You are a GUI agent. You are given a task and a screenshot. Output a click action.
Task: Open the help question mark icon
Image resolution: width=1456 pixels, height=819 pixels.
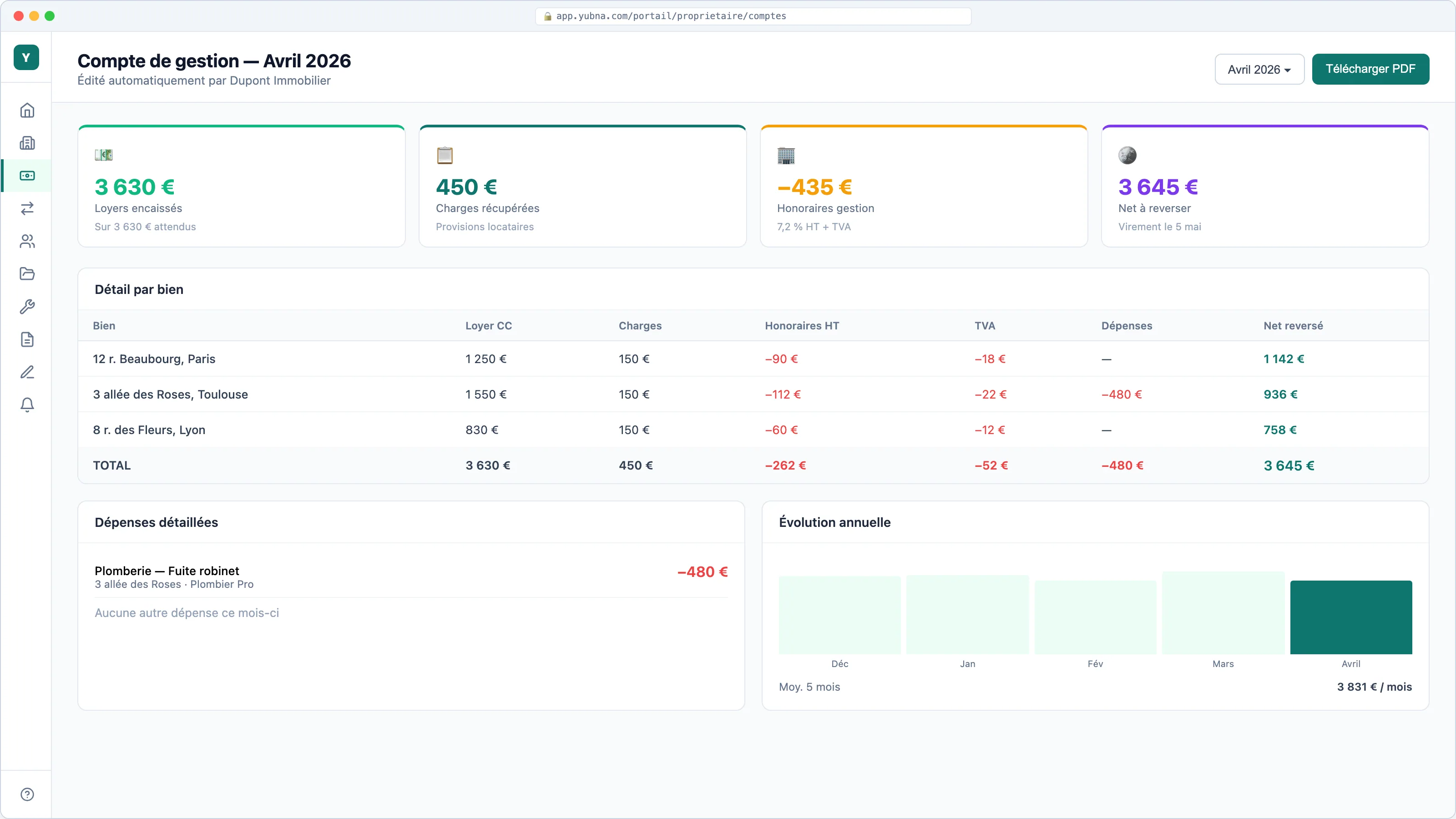pyautogui.click(x=27, y=794)
